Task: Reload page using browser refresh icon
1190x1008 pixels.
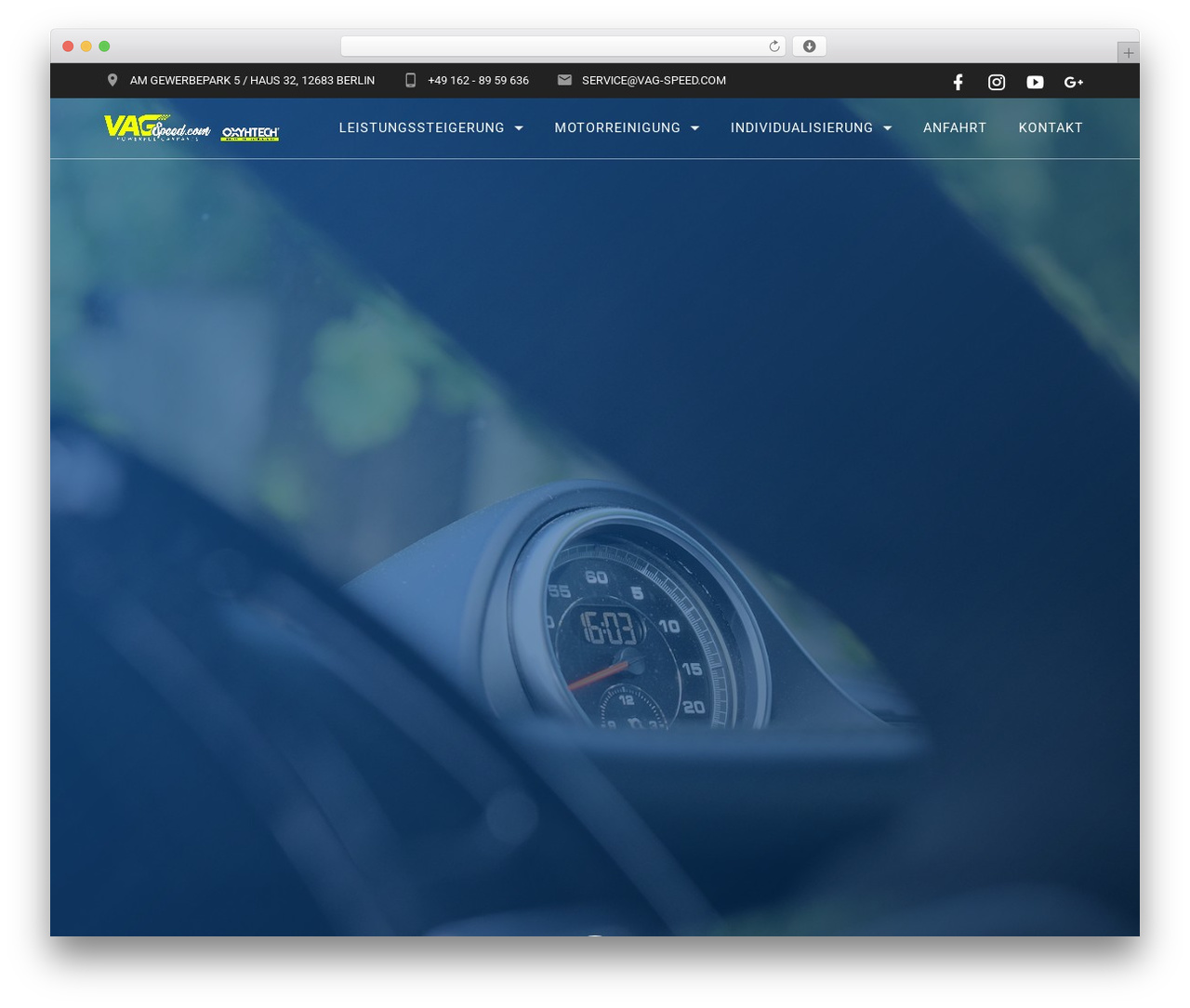Action: click(773, 46)
